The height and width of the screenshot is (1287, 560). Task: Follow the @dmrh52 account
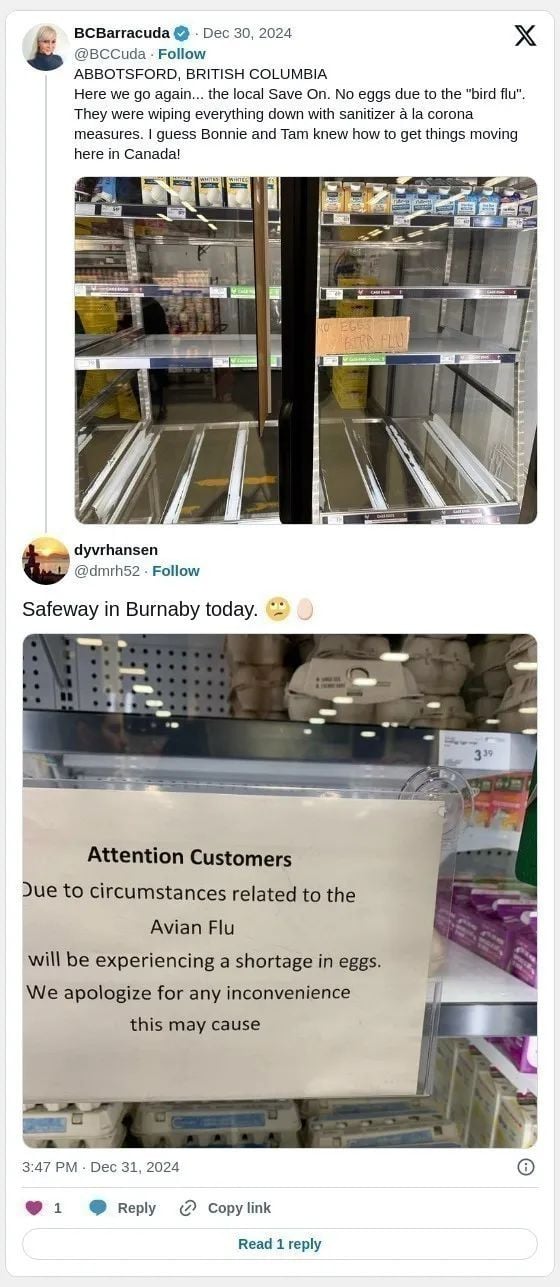(176, 570)
